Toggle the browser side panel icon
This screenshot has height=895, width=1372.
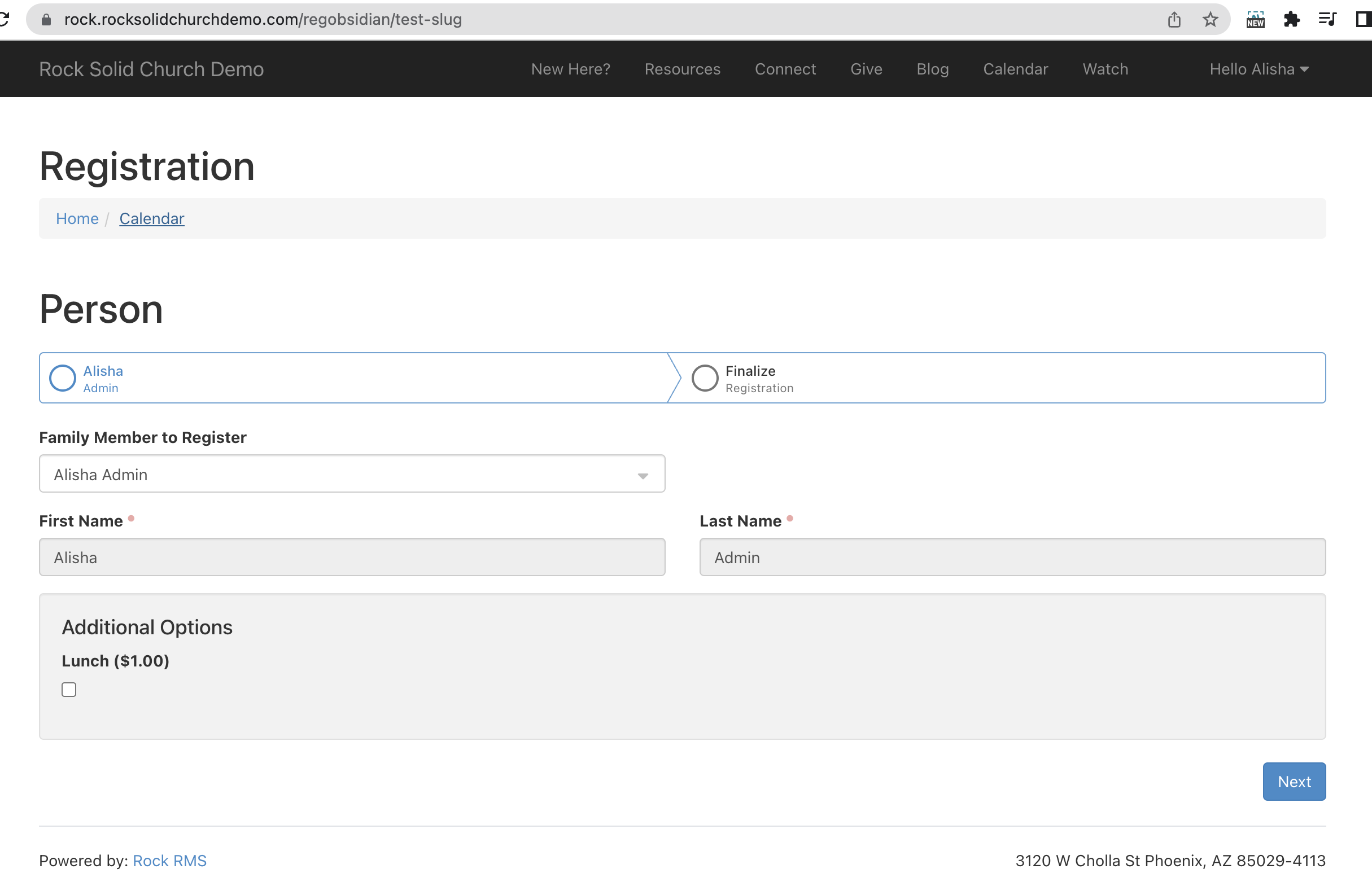[x=1363, y=20]
